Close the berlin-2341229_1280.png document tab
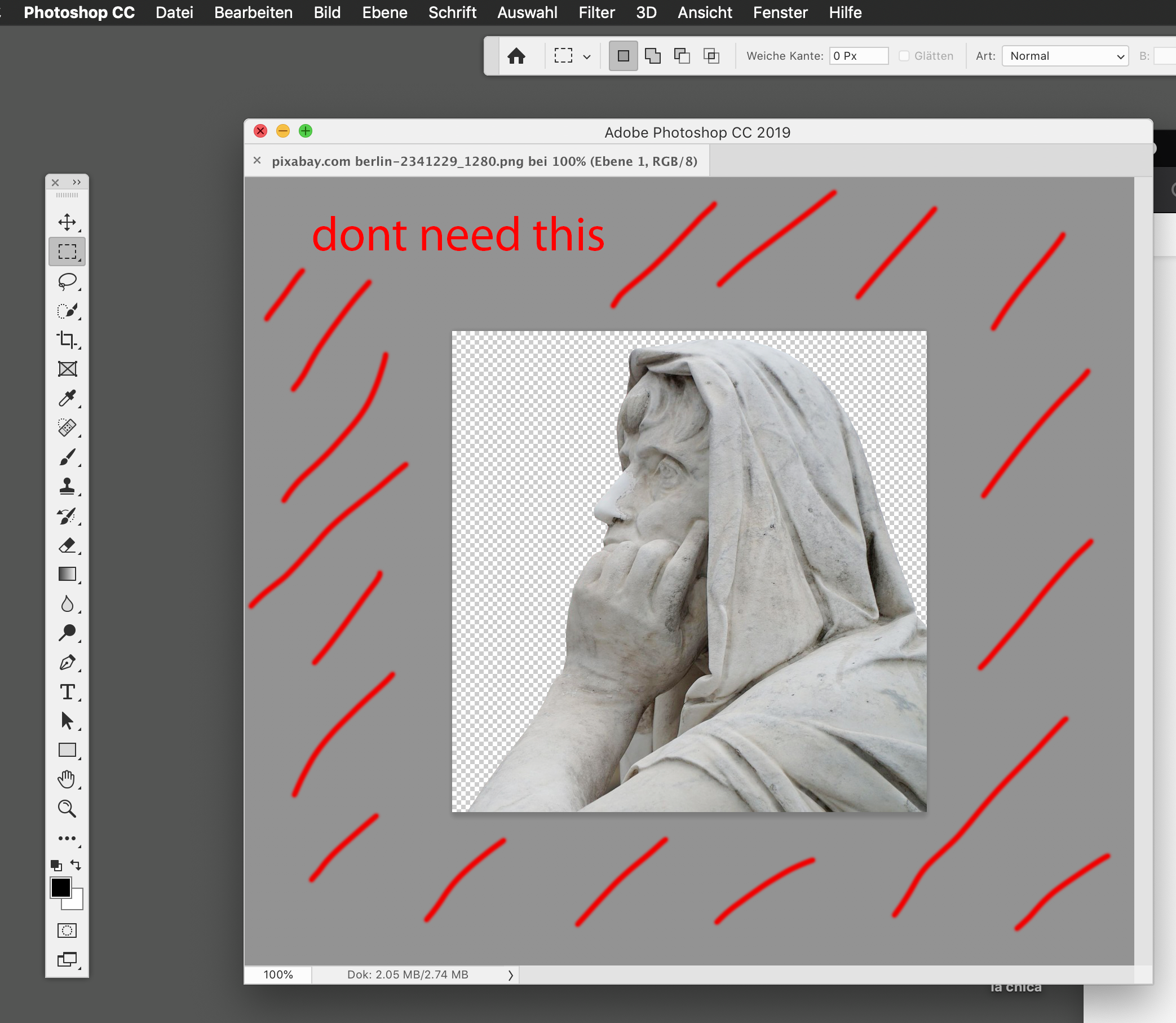The height and width of the screenshot is (1023, 1176). [257, 160]
